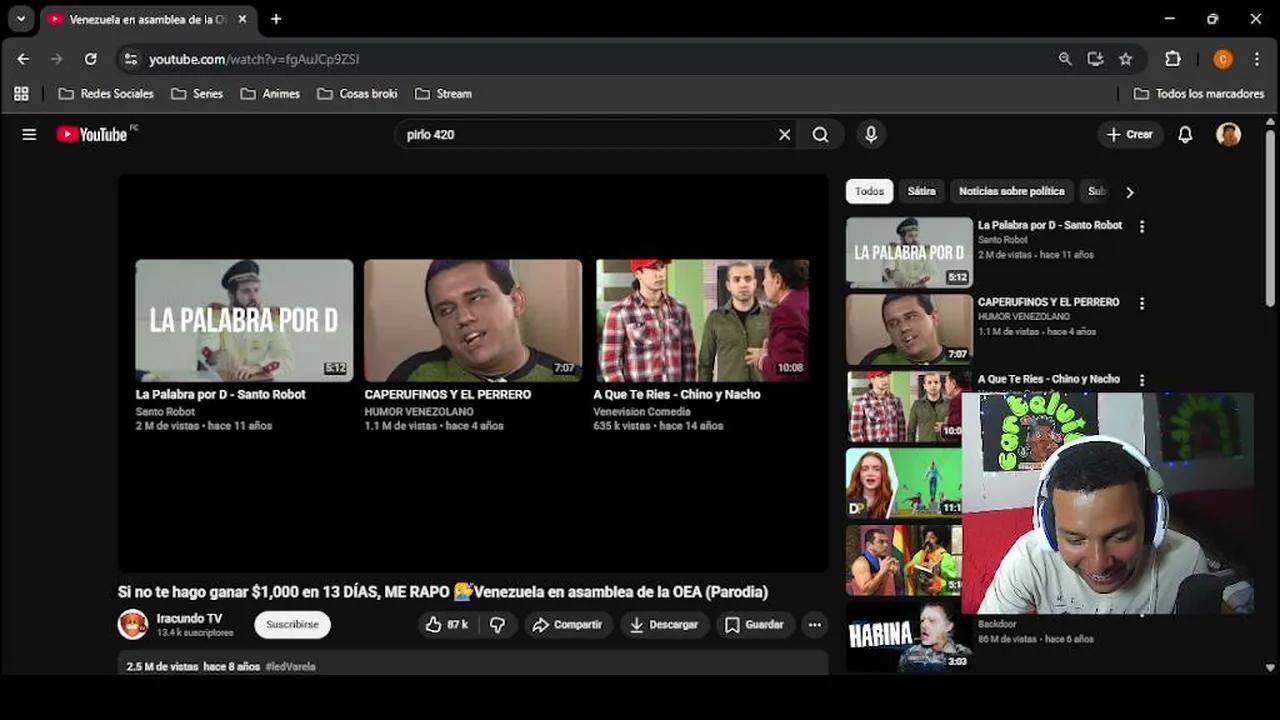This screenshot has width=1280, height=720.
Task: Reload the current page
Action: (90, 59)
